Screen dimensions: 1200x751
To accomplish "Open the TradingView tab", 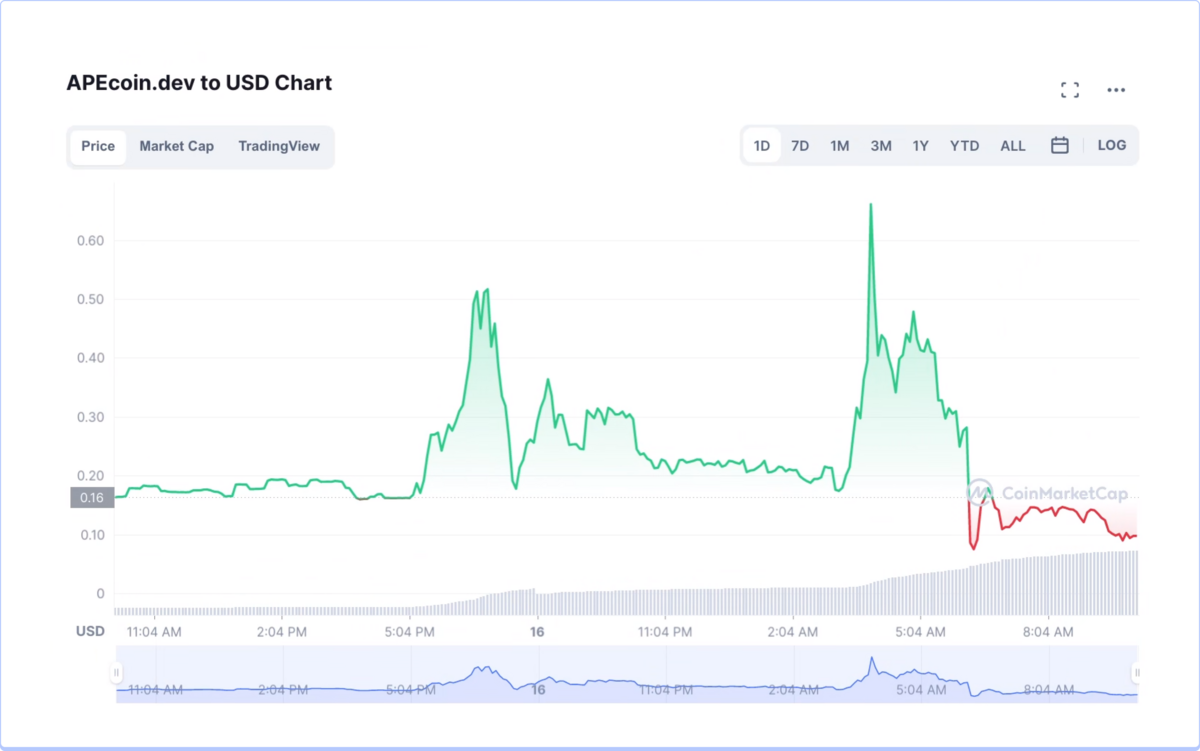I will point(279,146).
